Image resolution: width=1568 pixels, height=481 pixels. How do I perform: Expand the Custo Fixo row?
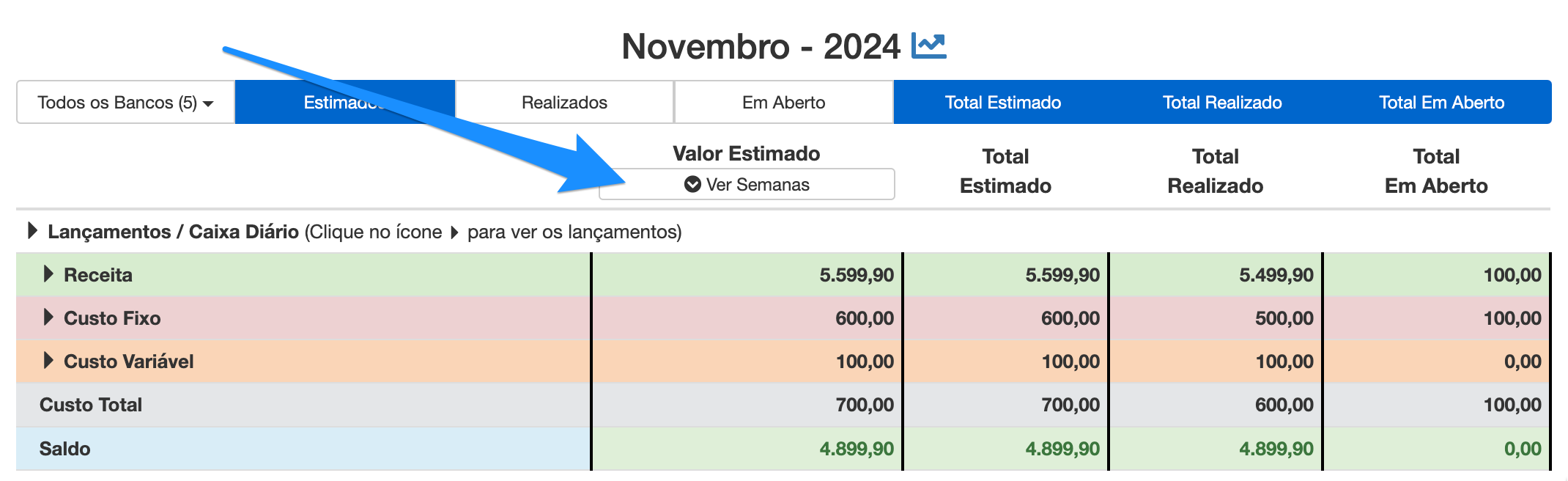point(48,317)
